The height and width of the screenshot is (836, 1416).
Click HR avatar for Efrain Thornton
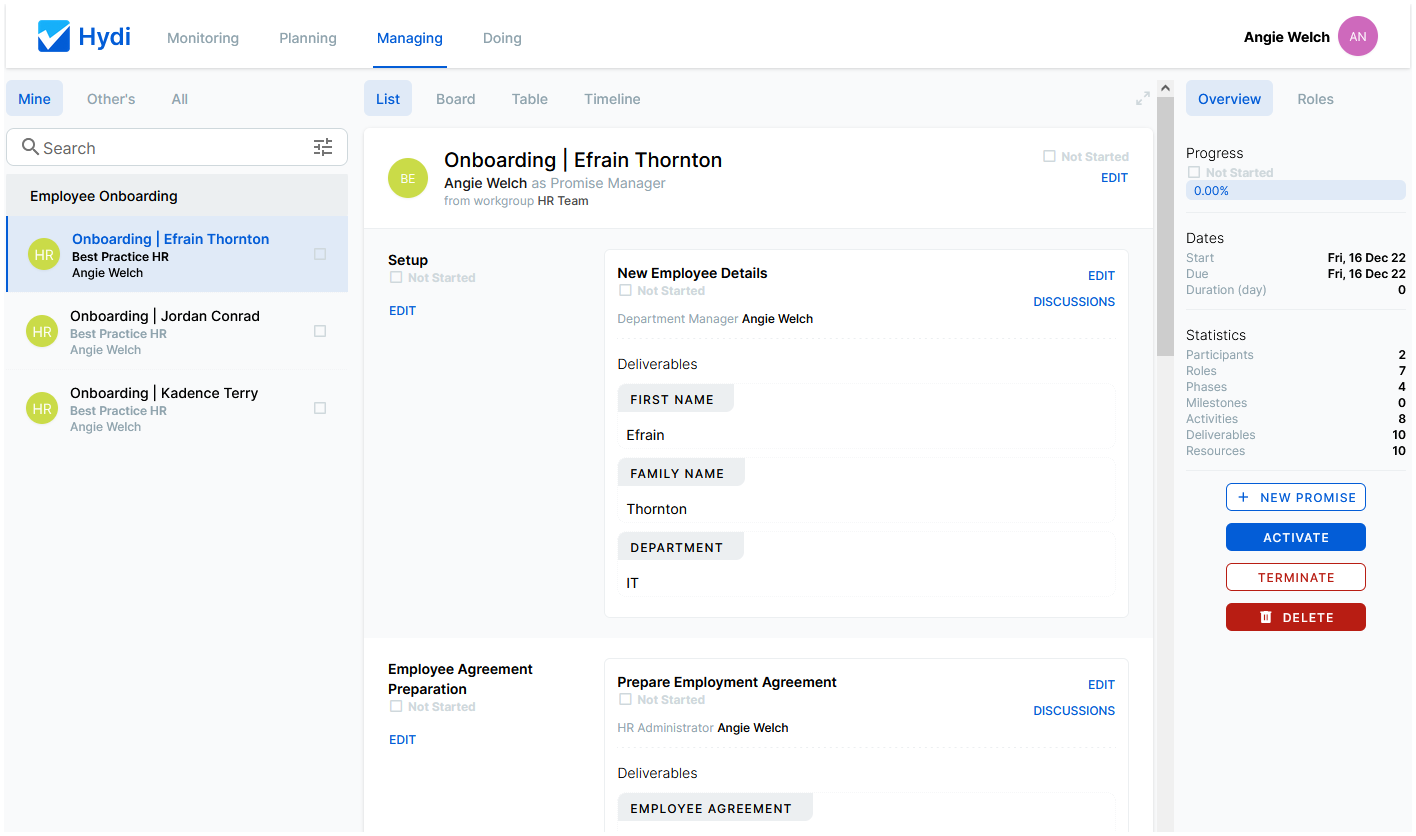44,255
